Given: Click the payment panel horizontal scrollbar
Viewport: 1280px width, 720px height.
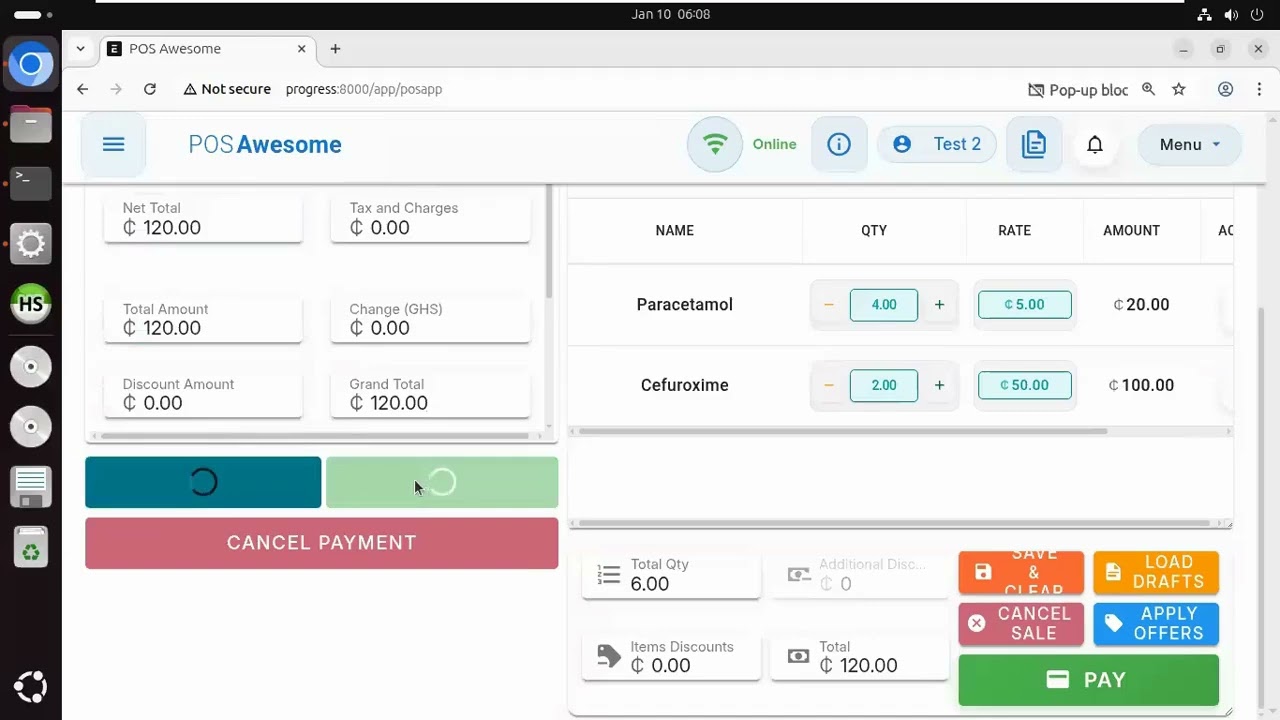Looking at the screenshot, I should click(x=315, y=436).
